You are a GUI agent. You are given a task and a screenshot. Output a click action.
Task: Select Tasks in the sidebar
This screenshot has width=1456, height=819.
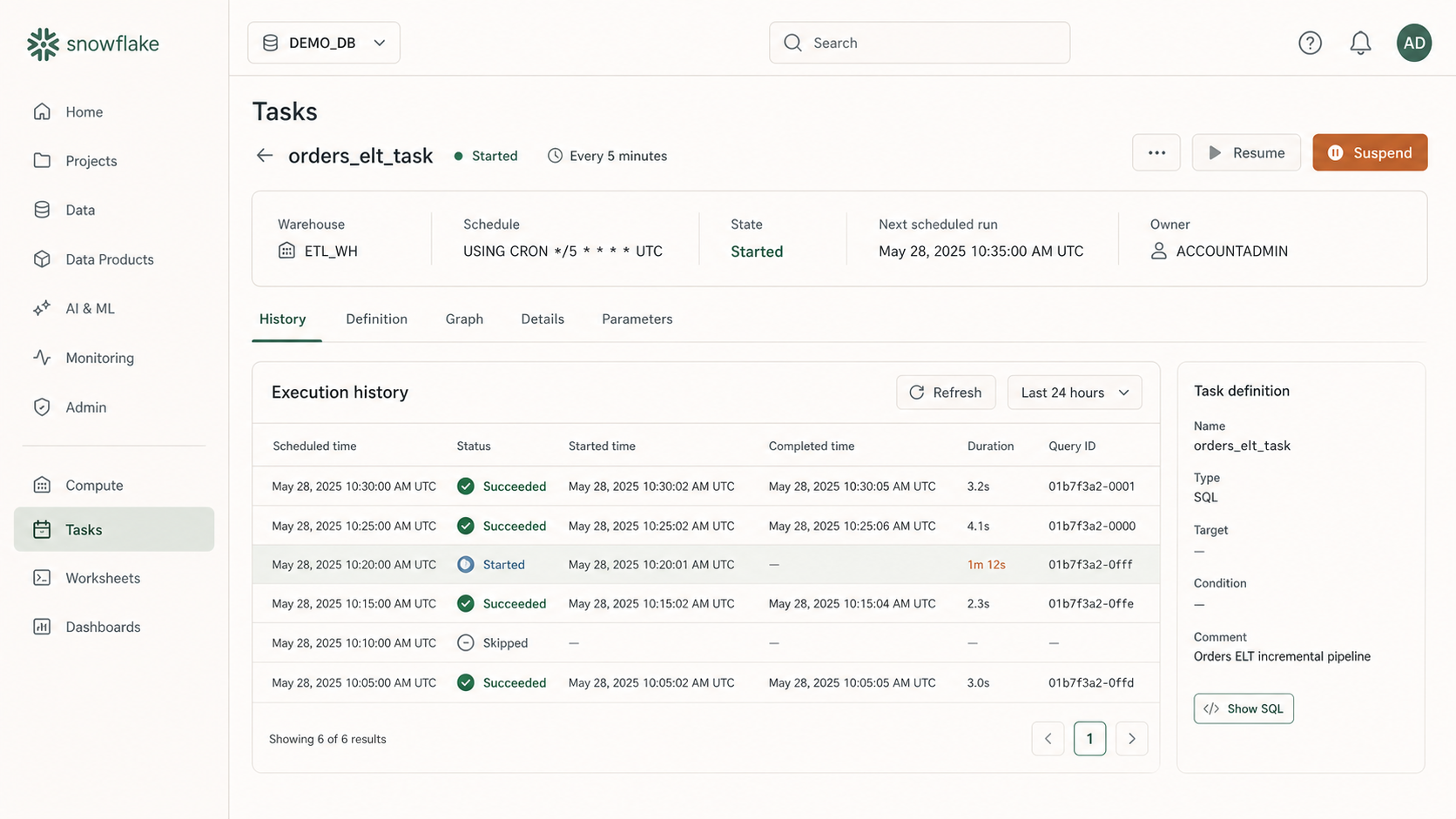(x=114, y=529)
